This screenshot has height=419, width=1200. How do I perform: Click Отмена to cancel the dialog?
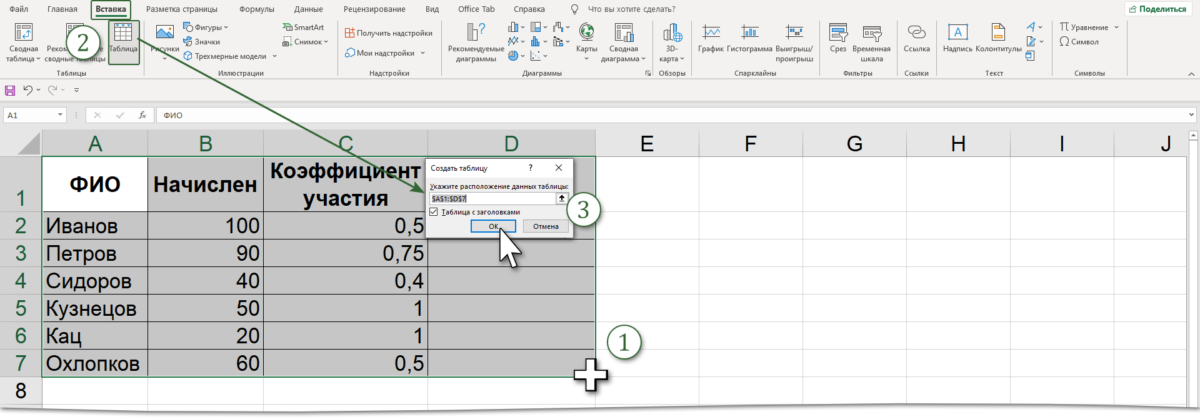click(x=545, y=227)
